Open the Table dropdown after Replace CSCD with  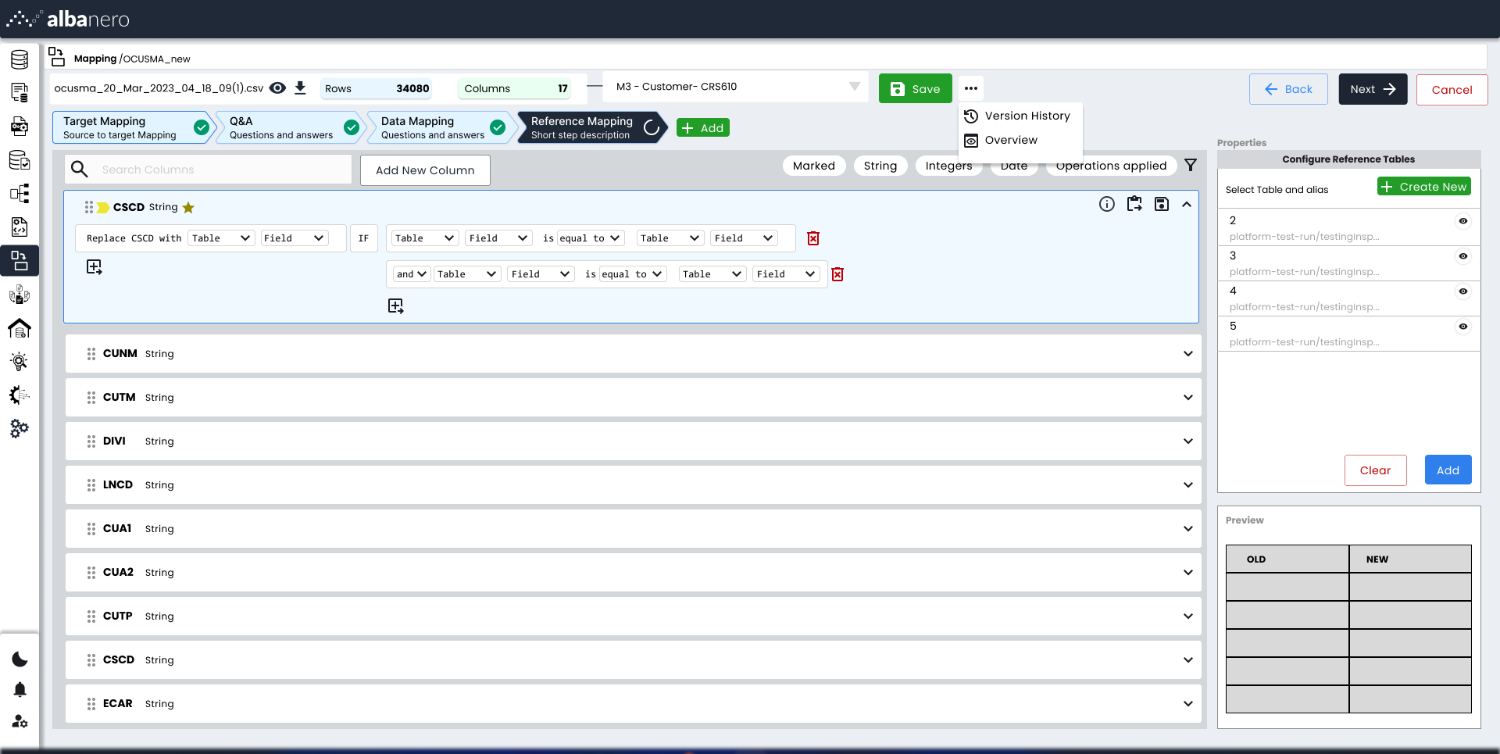[221, 238]
